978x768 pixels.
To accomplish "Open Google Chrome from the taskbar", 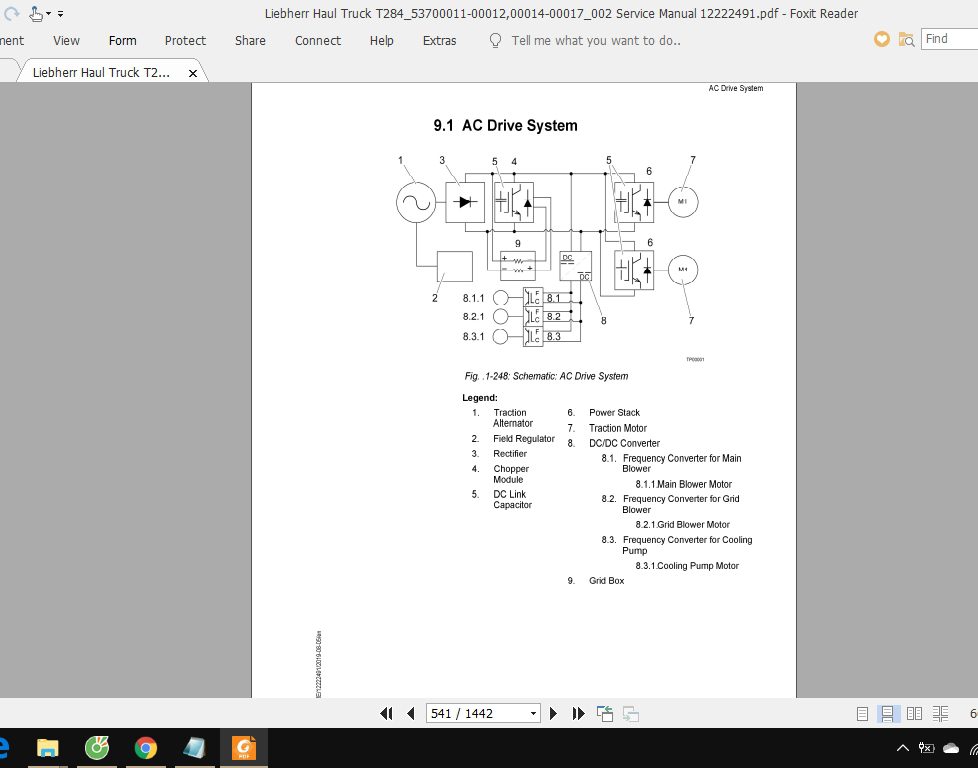I will click(146, 747).
